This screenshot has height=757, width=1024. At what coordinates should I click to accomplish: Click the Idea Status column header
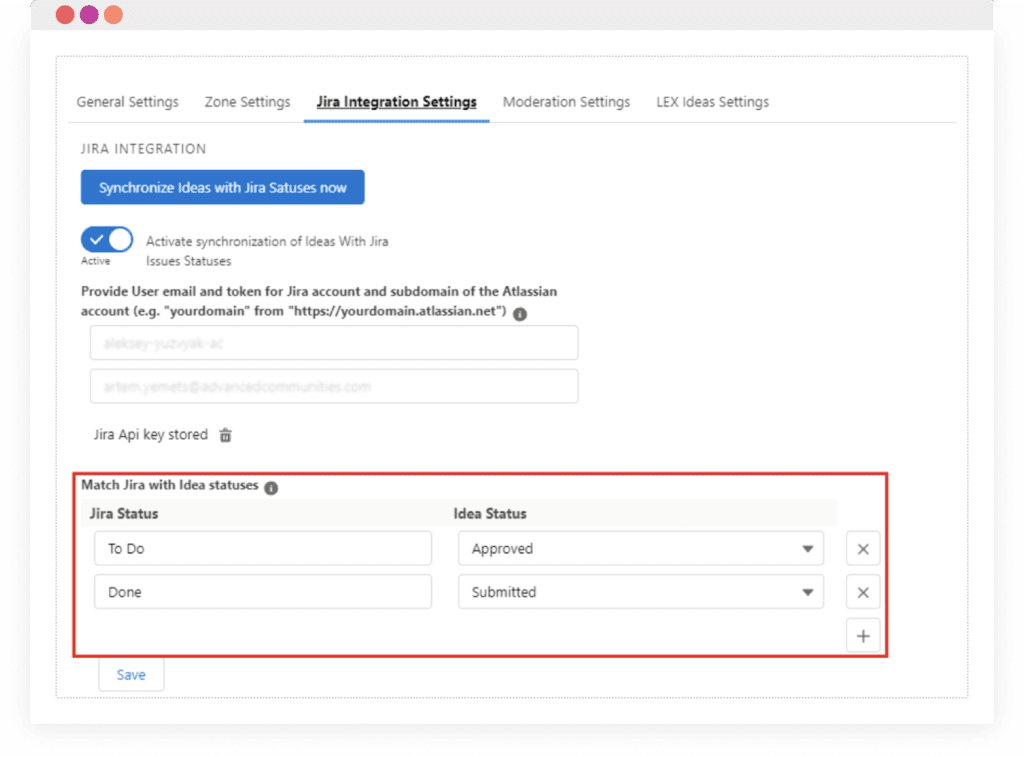pyautogui.click(x=490, y=513)
